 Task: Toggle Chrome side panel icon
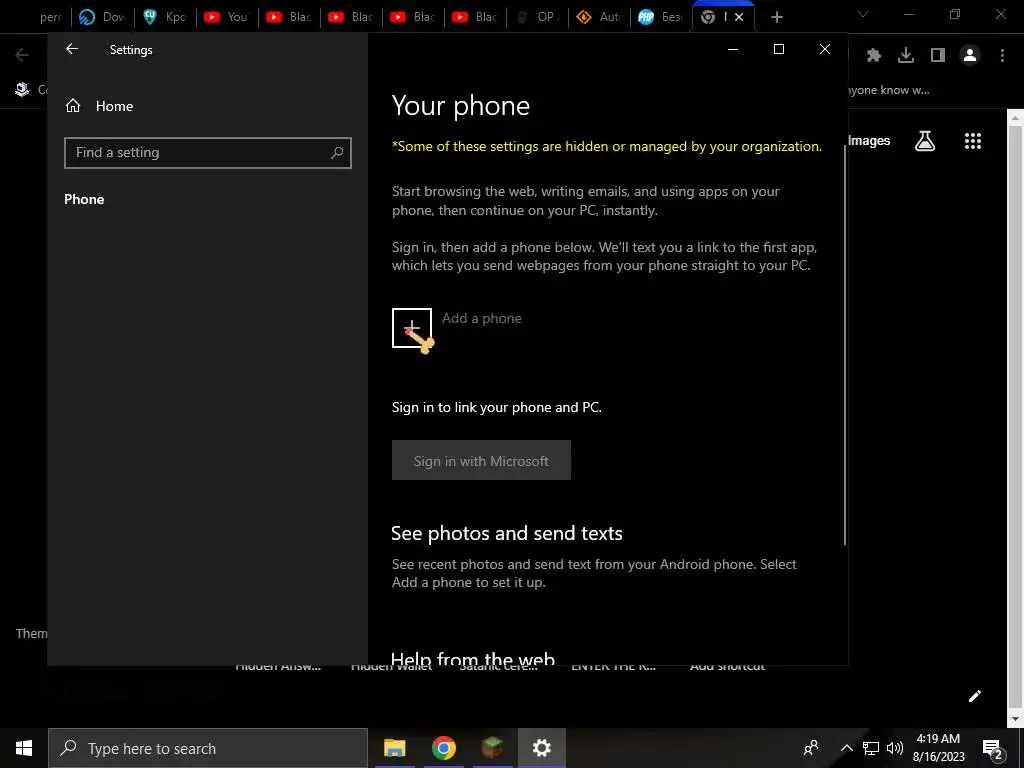pyautogui.click(x=938, y=56)
